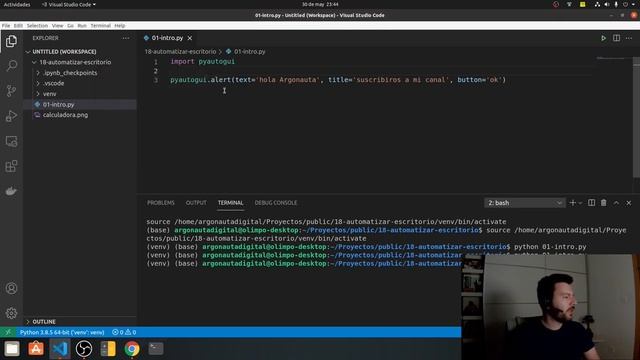Create a new terminal with plus icon
The width and height of the screenshot is (640, 360).
pyautogui.click(x=572, y=203)
